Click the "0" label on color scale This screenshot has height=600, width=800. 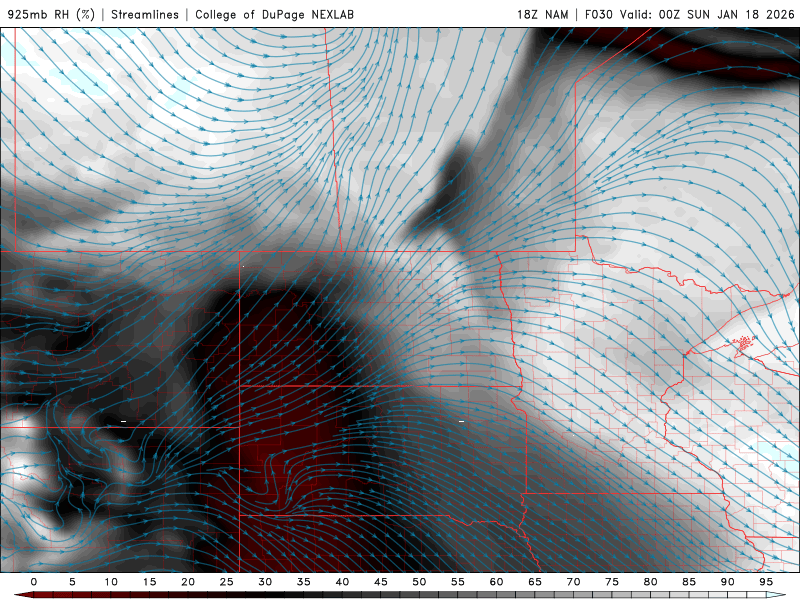click(x=34, y=582)
